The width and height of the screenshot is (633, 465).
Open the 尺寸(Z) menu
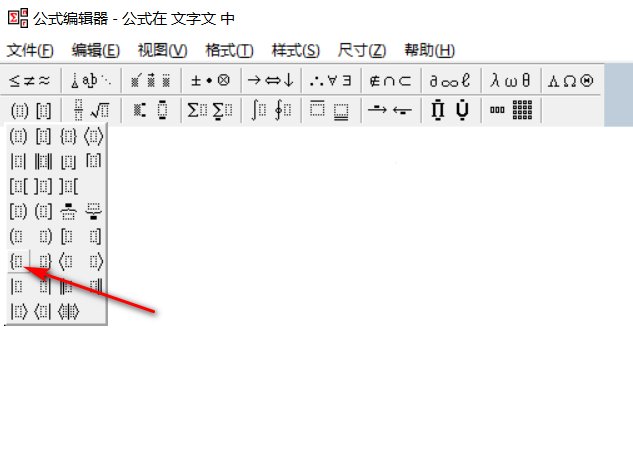pyautogui.click(x=362, y=50)
